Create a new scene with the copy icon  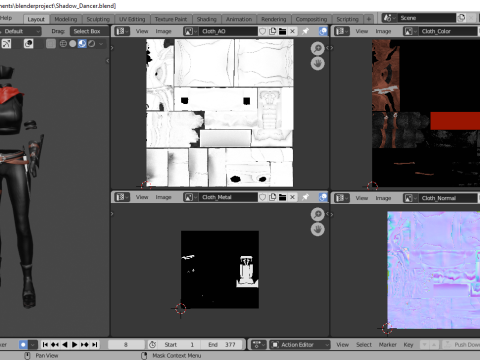pyautogui.click(x=461, y=18)
